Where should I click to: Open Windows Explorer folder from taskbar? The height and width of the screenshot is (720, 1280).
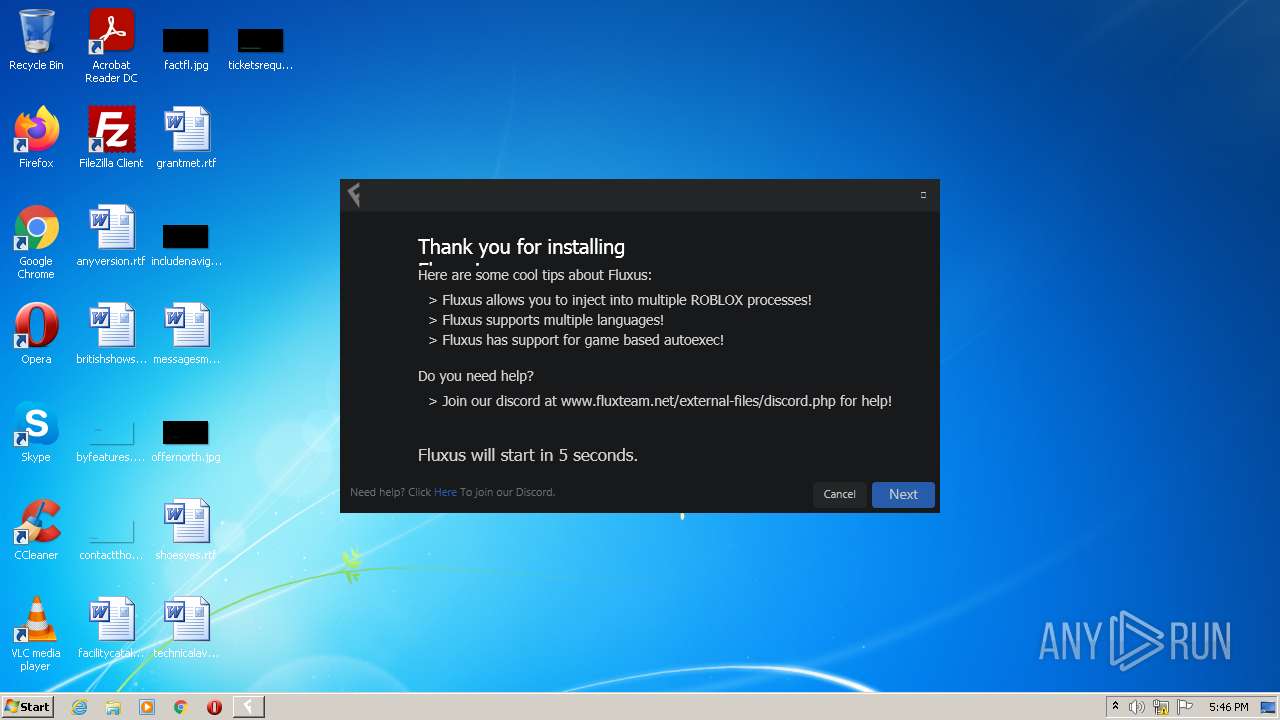[x=113, y=707]
